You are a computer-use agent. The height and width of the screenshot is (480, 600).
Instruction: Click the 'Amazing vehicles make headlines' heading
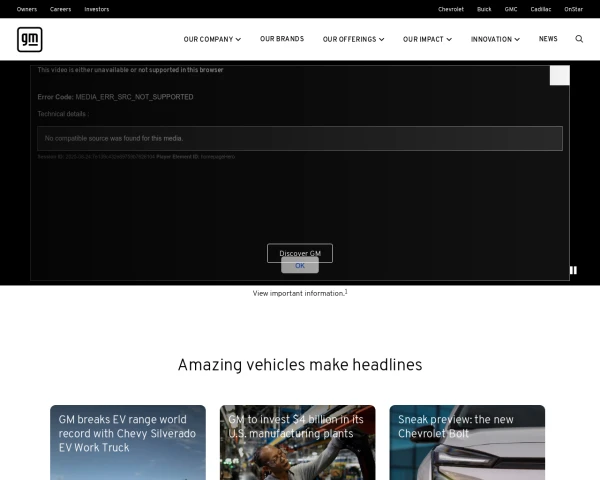point(300,365)
